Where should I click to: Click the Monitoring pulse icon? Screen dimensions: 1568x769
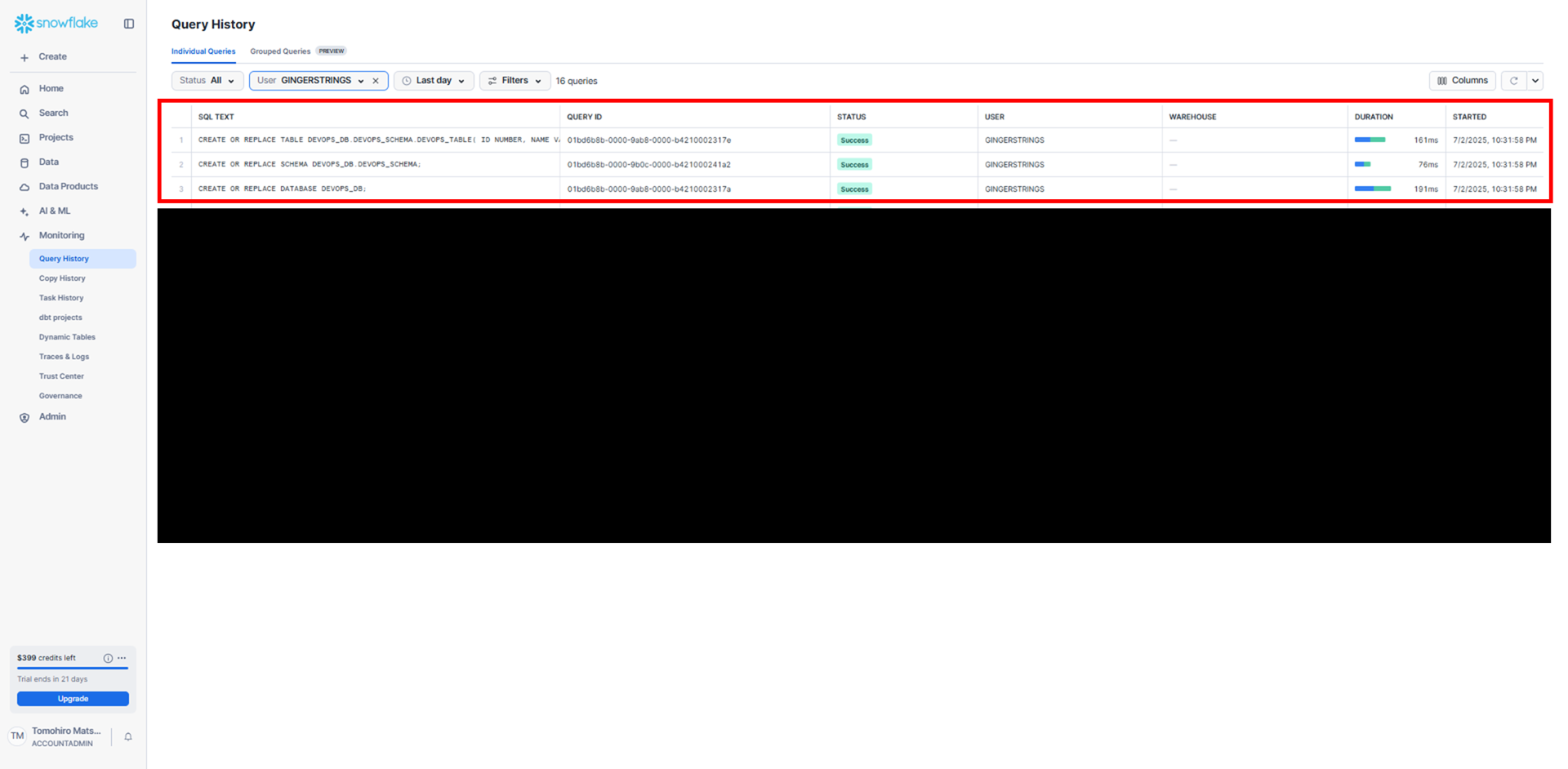[24, 236]
